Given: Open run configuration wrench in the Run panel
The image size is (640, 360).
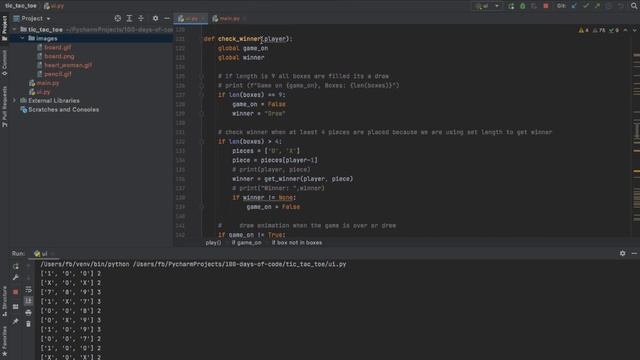Looking at the screenshot, I should [x=16, y=278].
